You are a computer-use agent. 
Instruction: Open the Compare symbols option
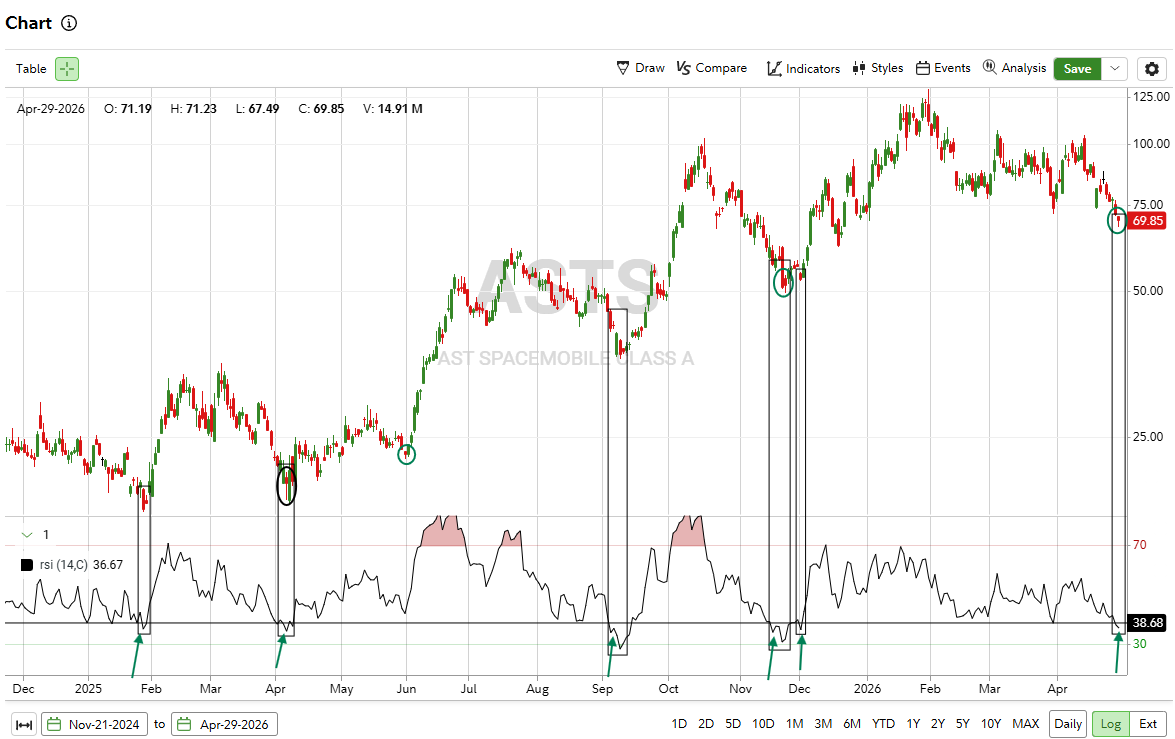[712, 68]
